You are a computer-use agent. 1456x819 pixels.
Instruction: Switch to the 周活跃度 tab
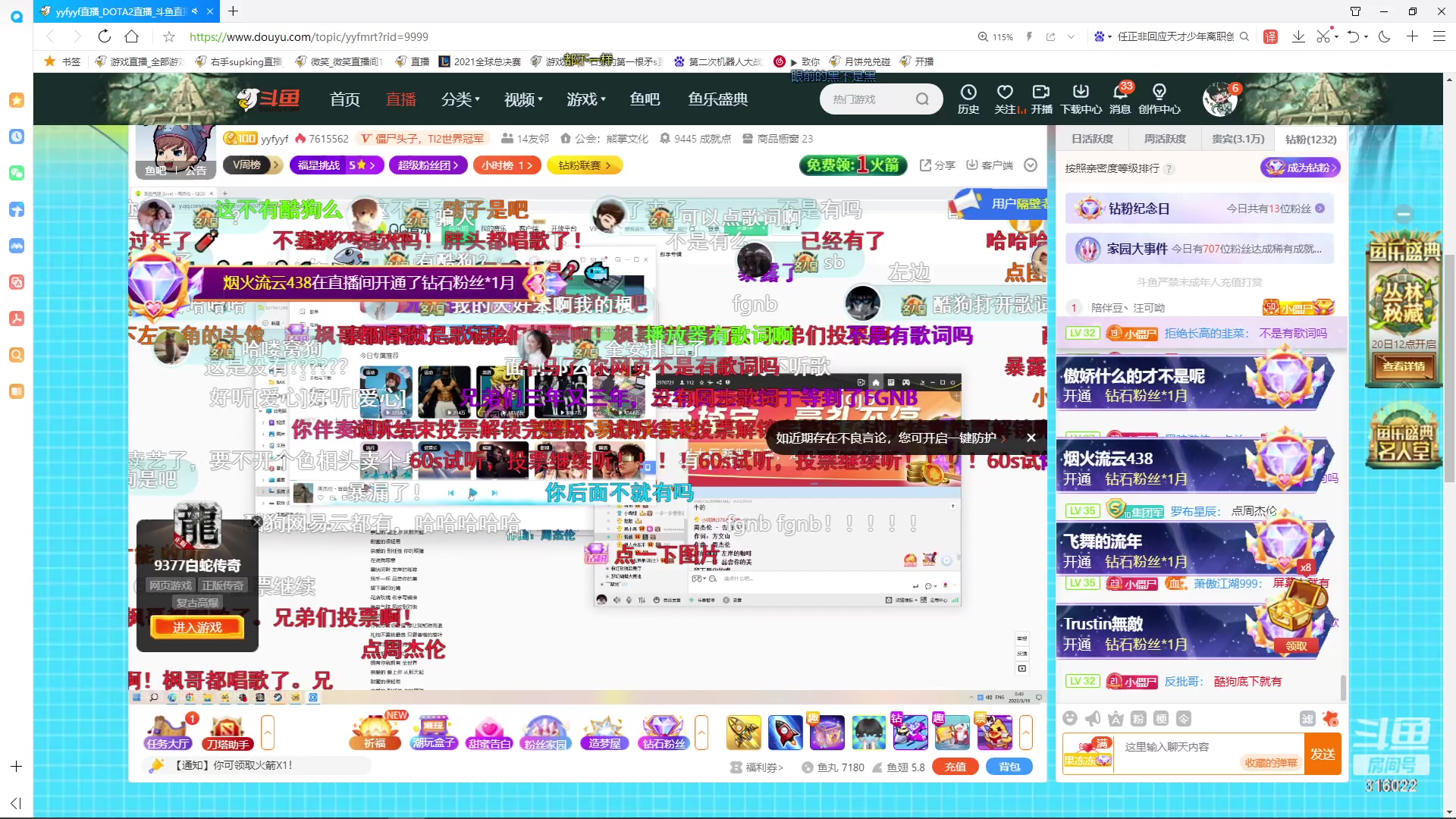[x=1165, y=139]
